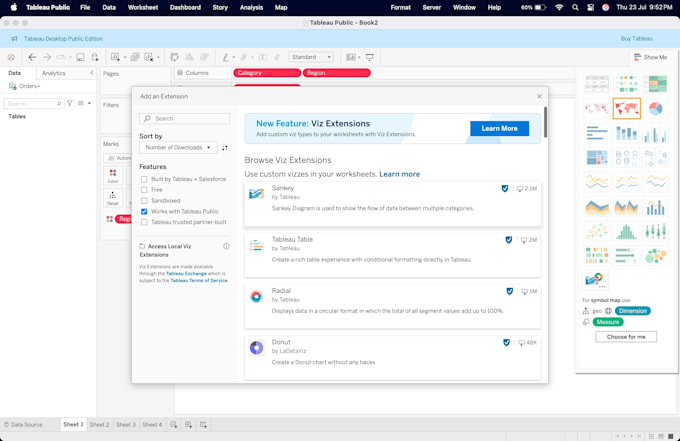This screenshot has height=441, width=680.
Task: Uncheck Works with Tableau Public filter
Action: pos(144,212)
